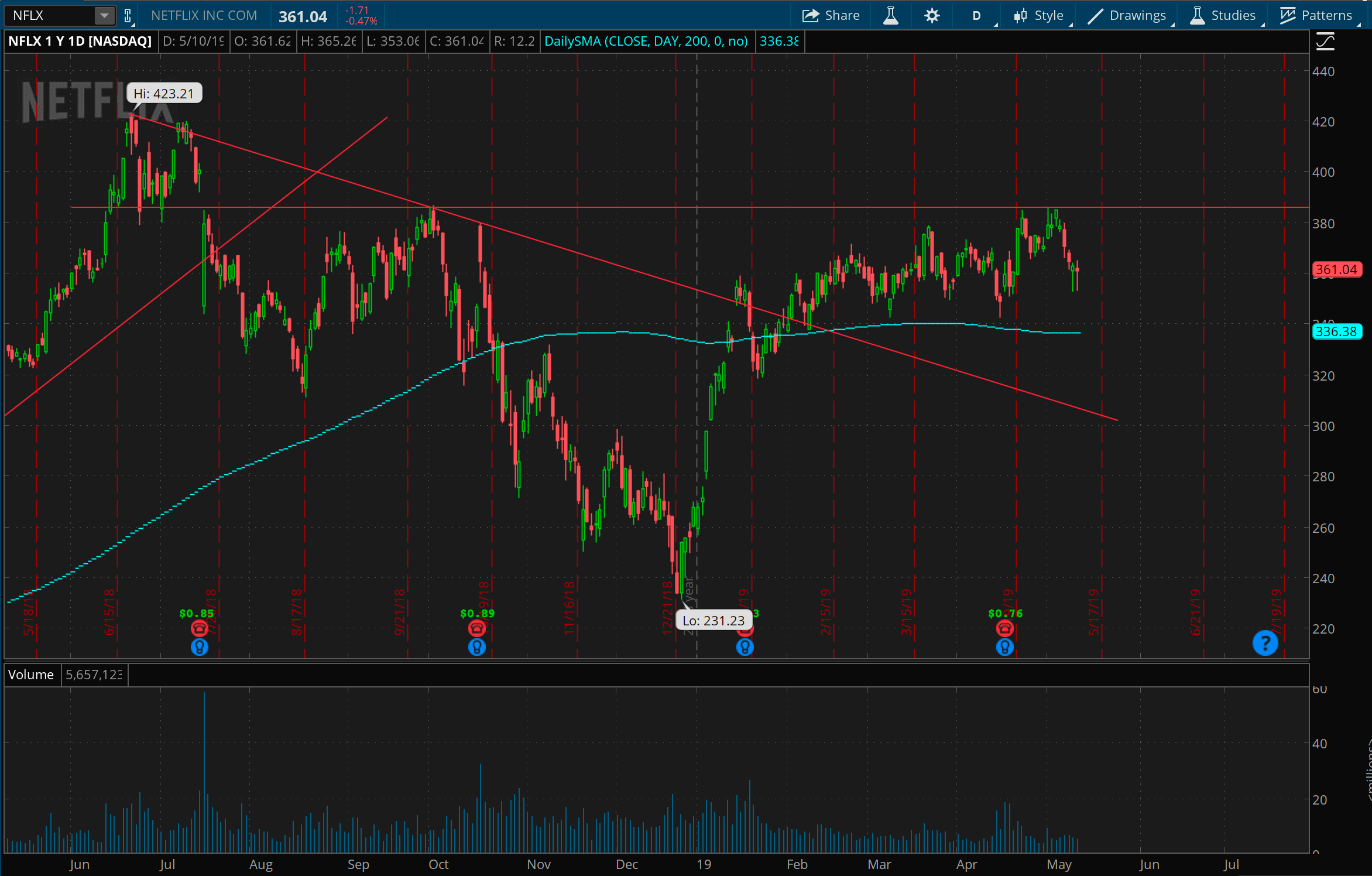Open the flask (Edit studies) icon in toolbar
Viewport: 1372px width, 876px height.
pos(890,15)
